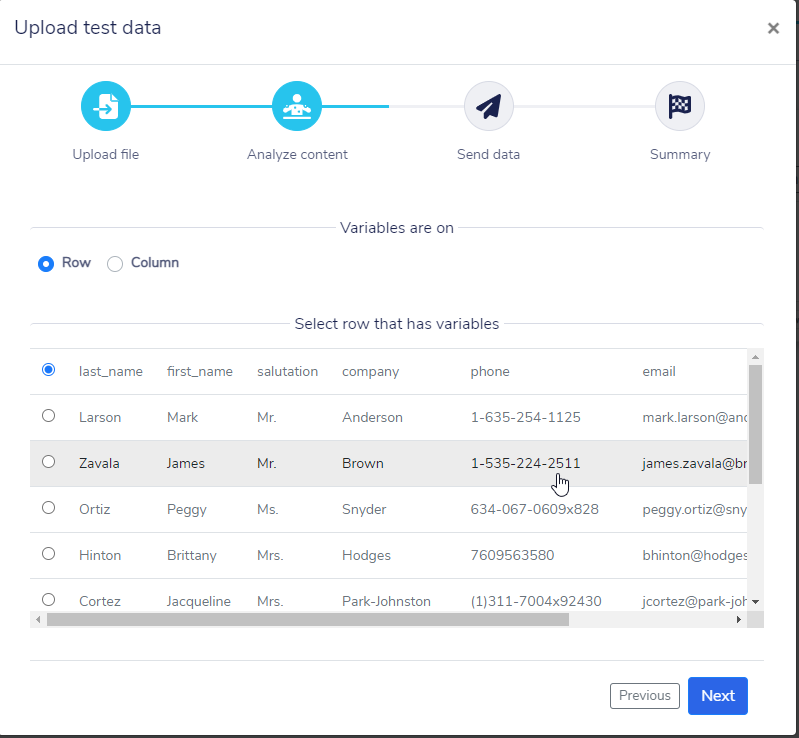Click the 'Brittany' first name cell
The height and width of the screenshot is (738, 799).
(192, 556)
